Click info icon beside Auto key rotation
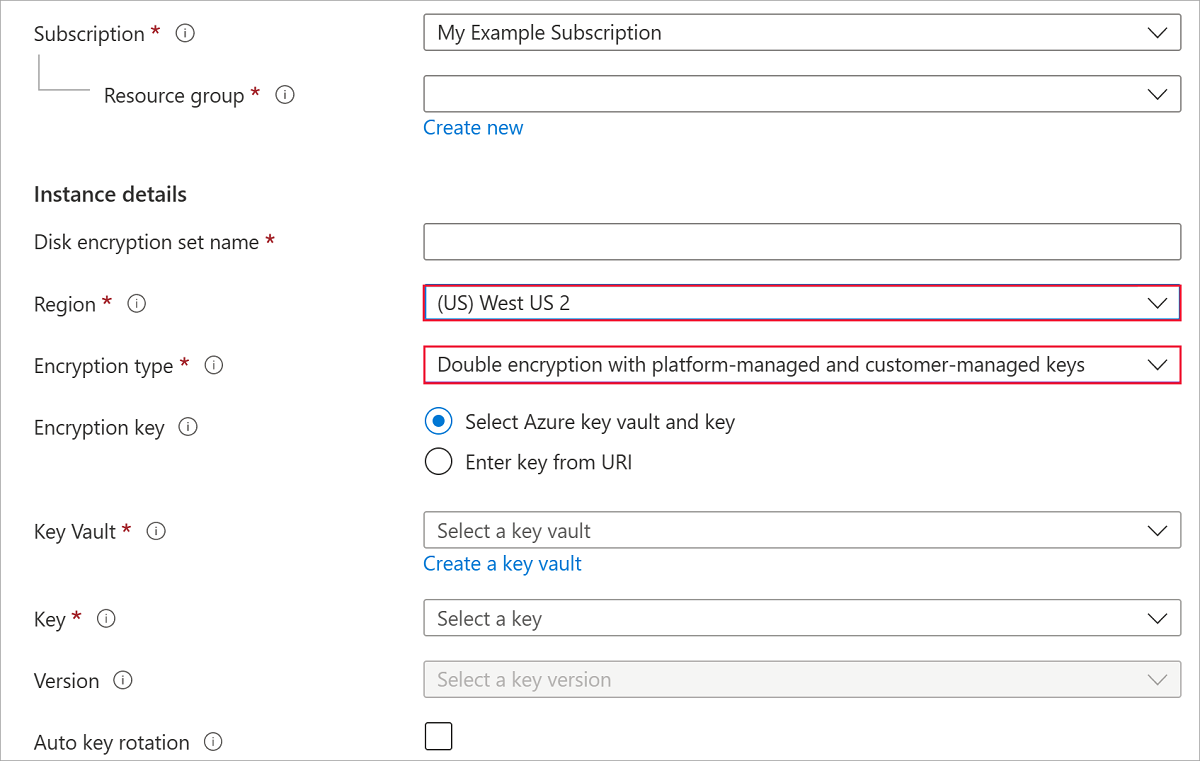The height and width of the screenshot is (761, 1200). tap(213, 742)
